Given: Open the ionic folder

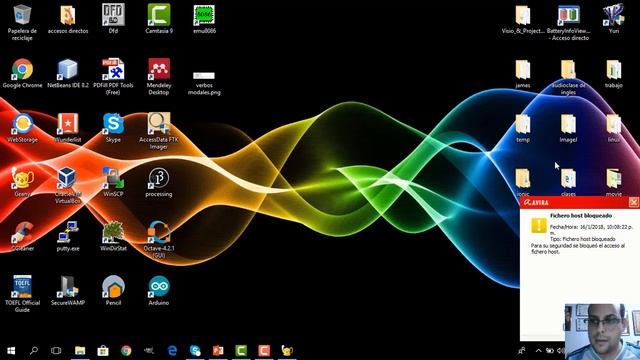Looking at the screenshot, I should [523, 182].
